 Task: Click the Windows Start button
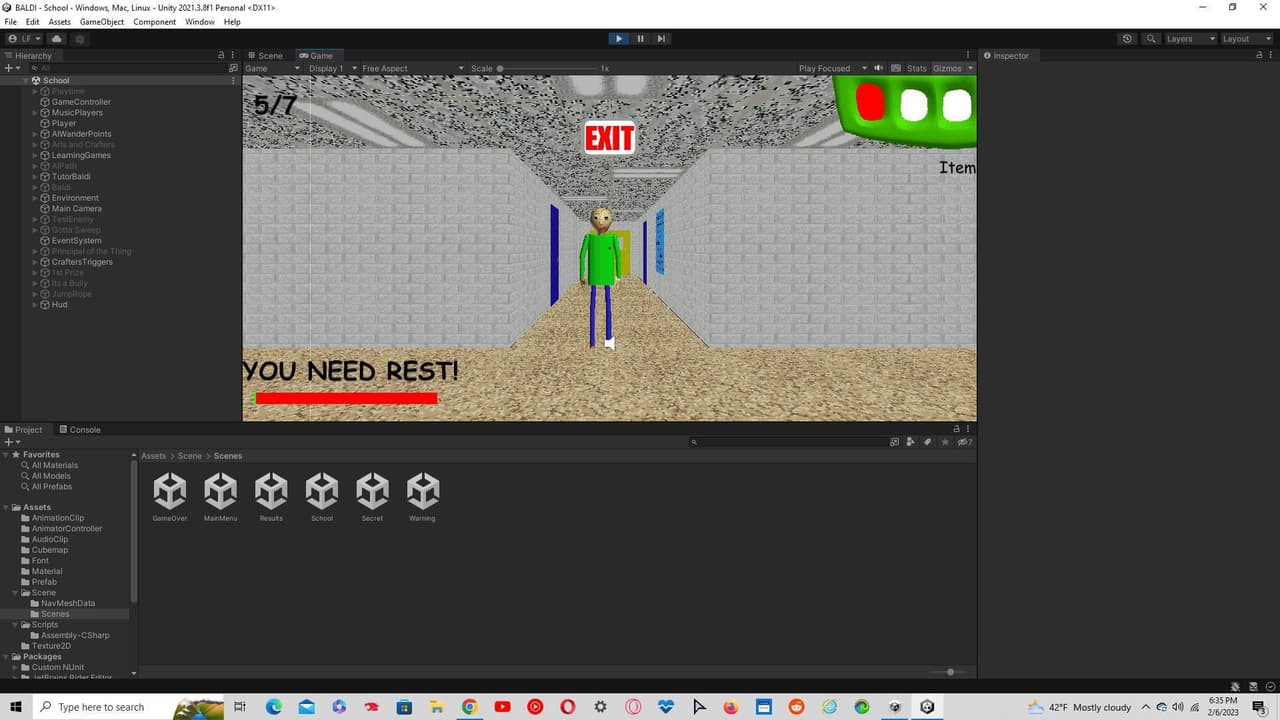[16, 707]
